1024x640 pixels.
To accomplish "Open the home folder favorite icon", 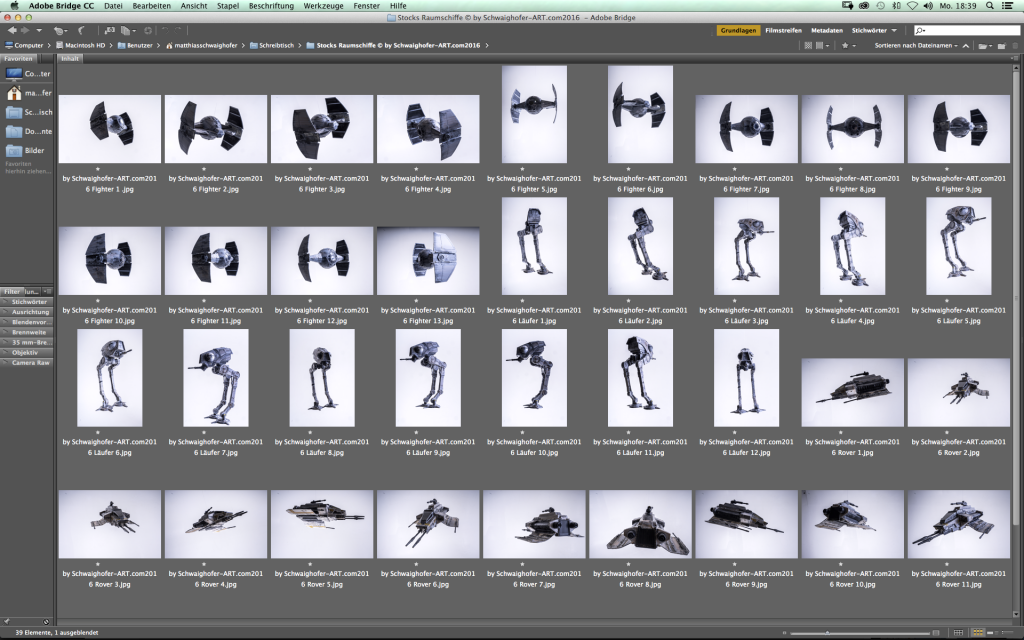I will (14, 93).
